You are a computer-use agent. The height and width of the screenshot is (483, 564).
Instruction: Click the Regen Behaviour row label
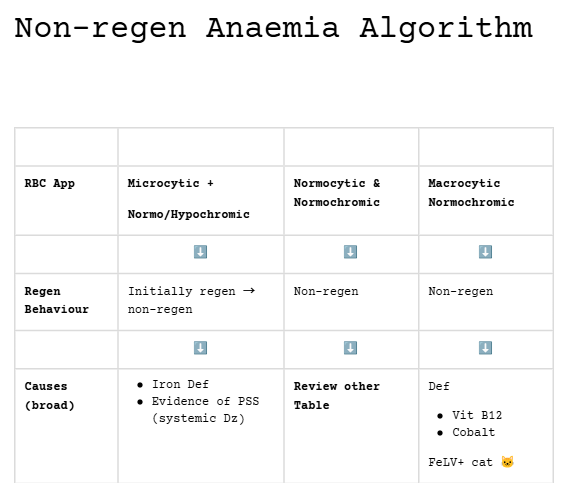(56, 300)
